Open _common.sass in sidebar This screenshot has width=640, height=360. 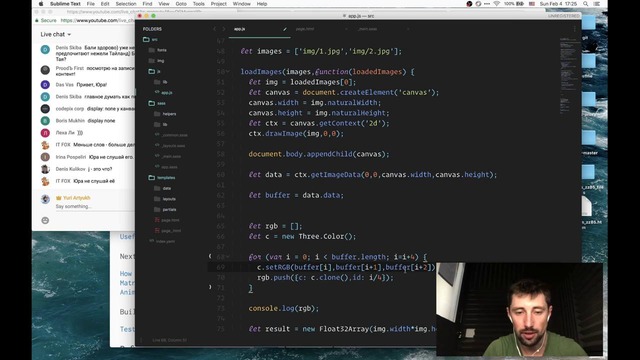(x=171, y=135)
